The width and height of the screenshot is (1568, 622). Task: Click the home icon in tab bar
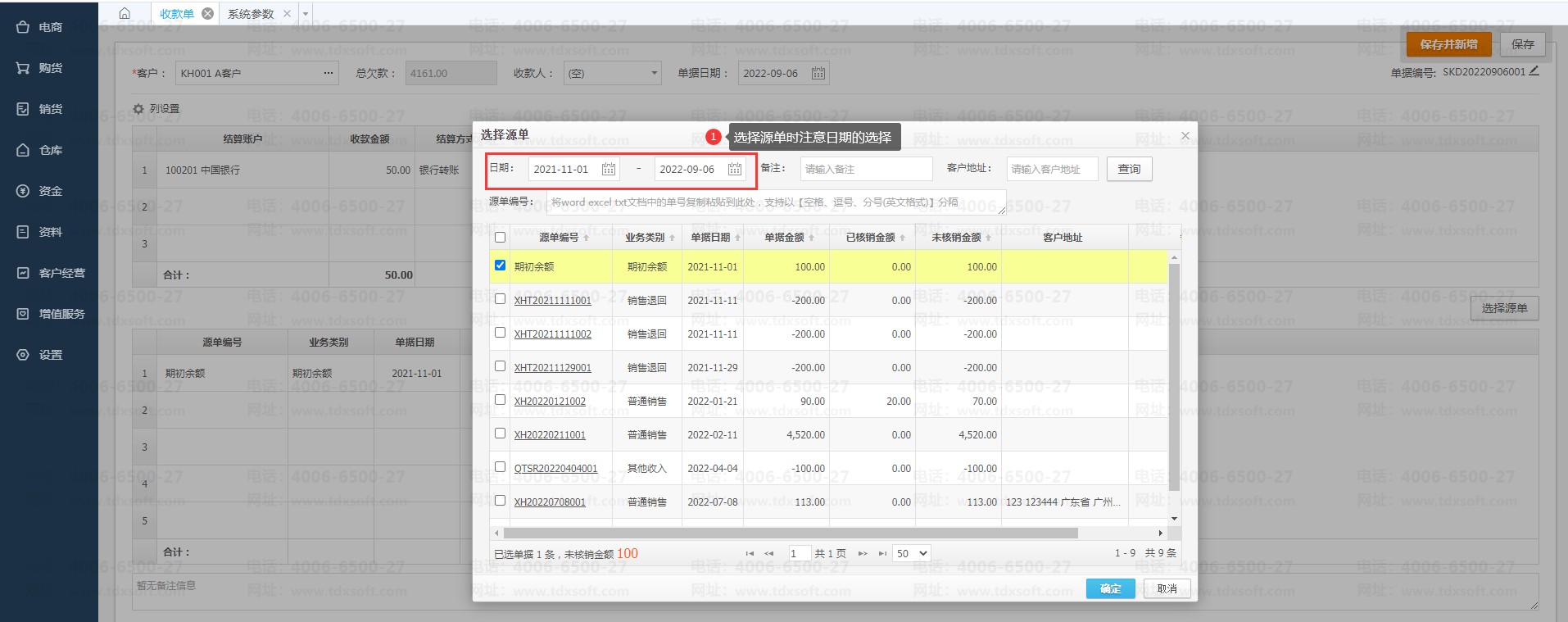pos(125,13)
